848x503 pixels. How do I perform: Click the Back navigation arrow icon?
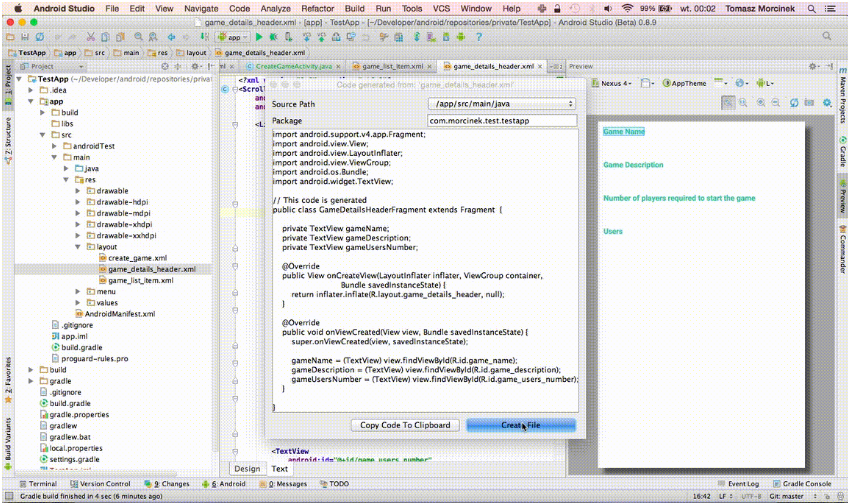coord(171,37)
